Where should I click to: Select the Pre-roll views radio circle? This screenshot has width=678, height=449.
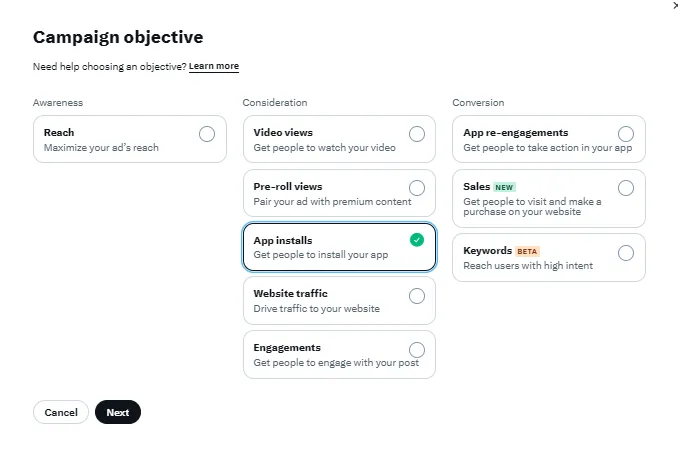(x=417, y=188)
